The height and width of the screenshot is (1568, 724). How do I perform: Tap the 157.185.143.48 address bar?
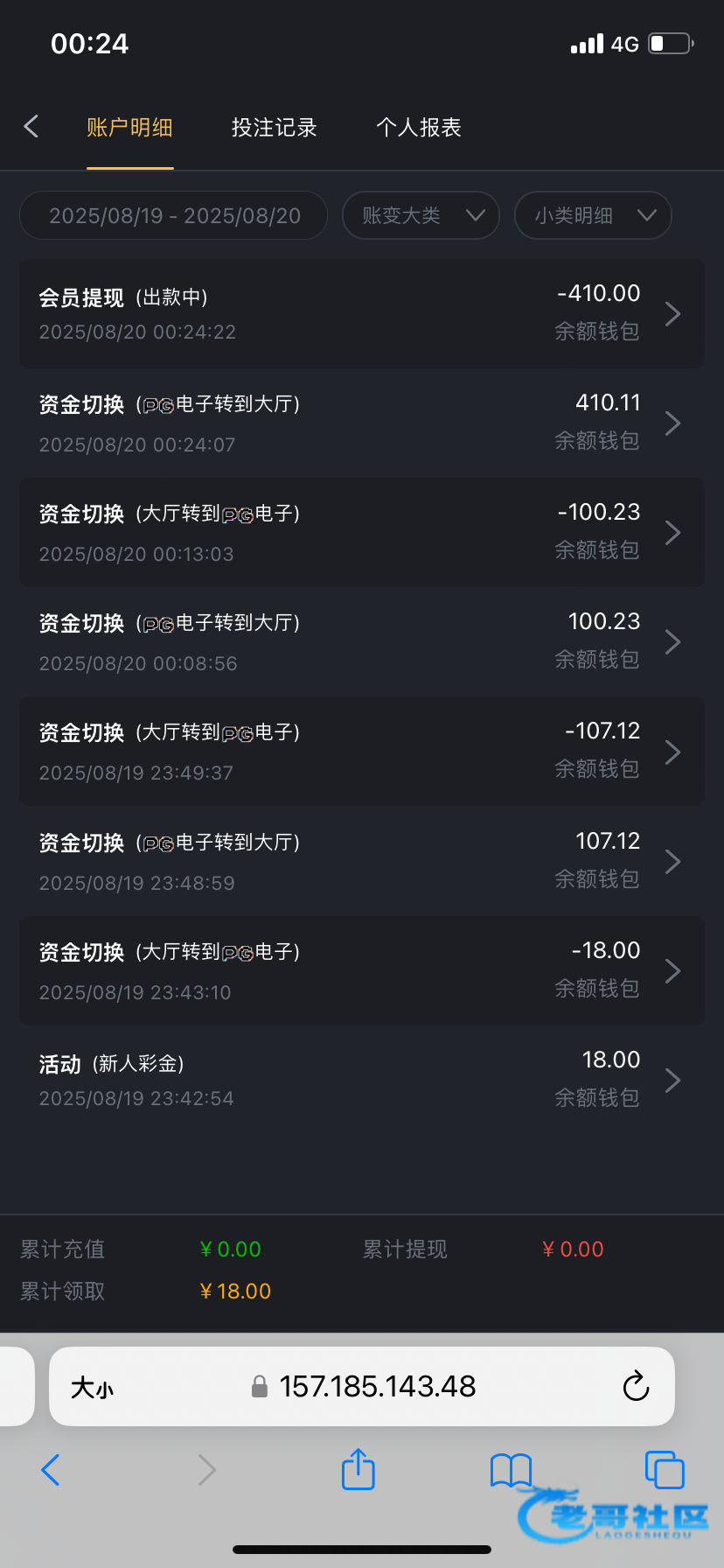click(377, 1386)
